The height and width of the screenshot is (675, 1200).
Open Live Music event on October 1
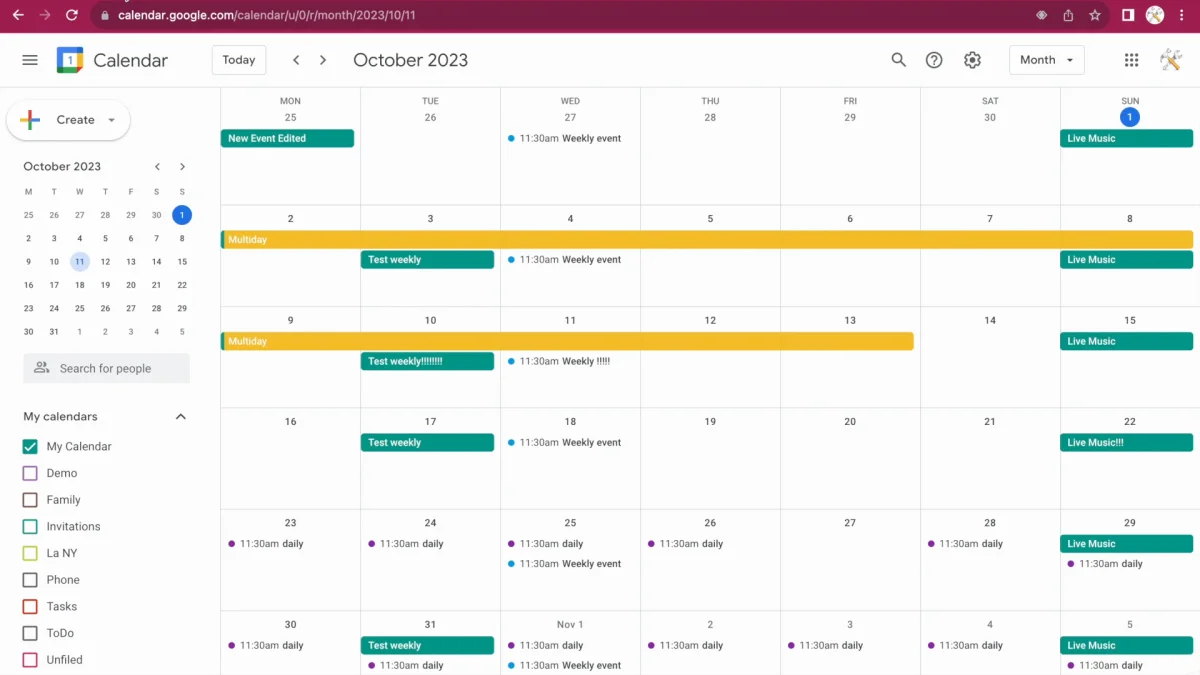[1126, 138]
